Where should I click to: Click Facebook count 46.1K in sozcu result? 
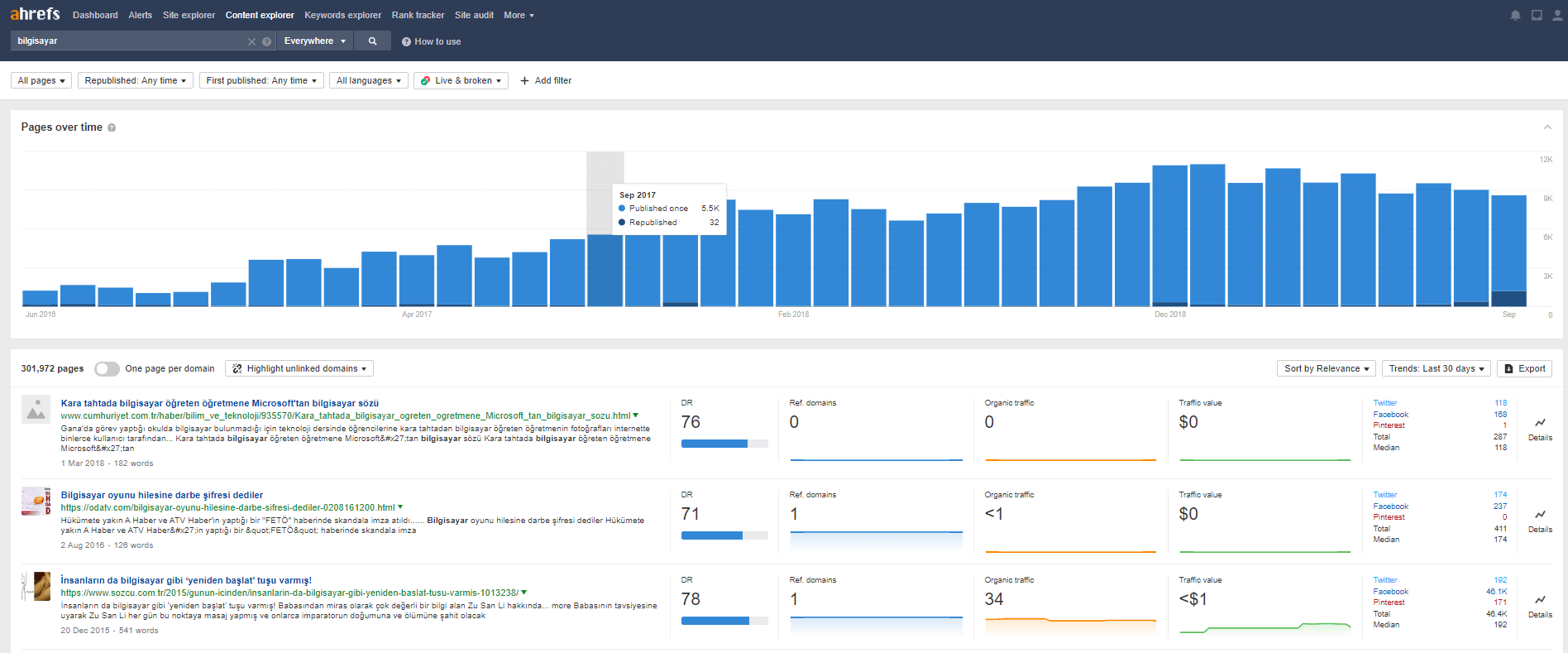pos(1496,592)
